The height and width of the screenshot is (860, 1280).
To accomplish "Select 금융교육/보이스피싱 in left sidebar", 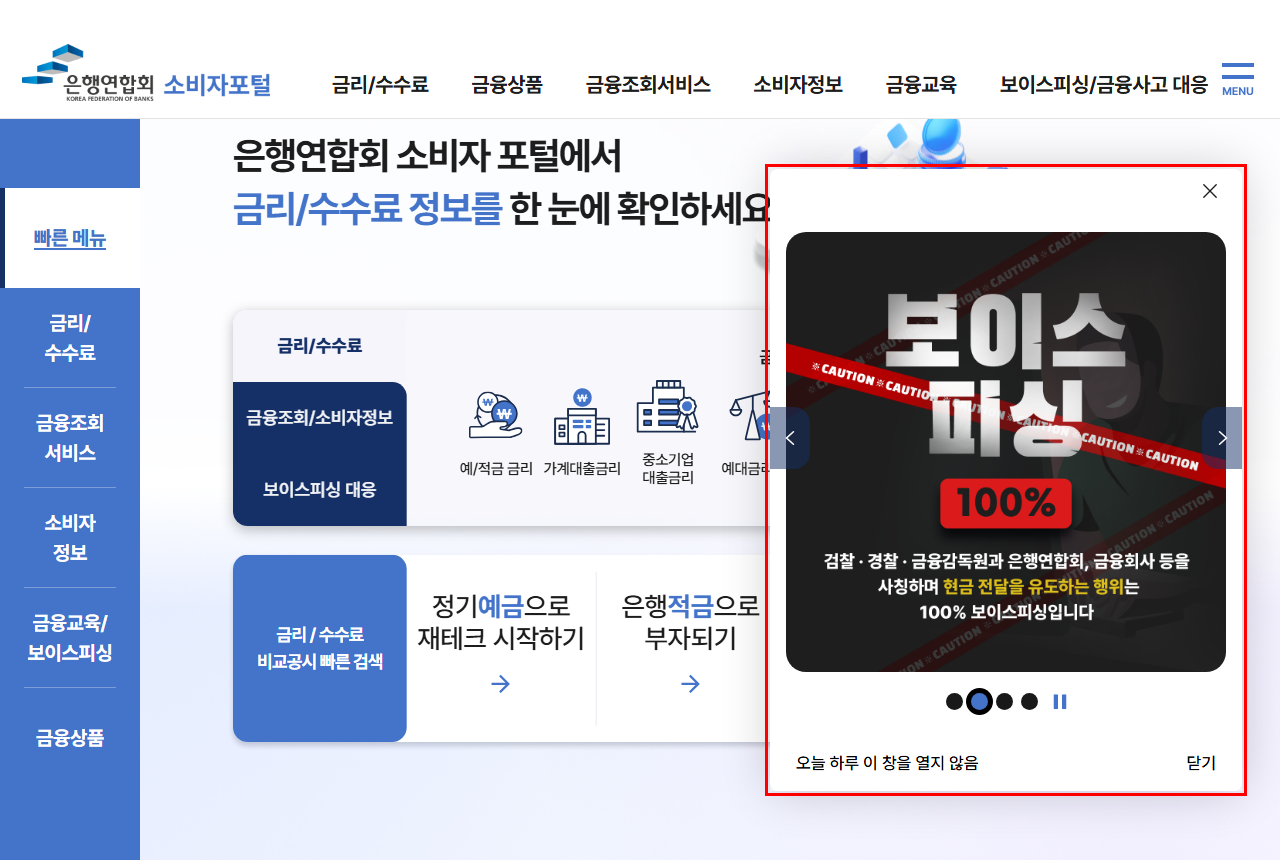I will [x=70, y=638].
